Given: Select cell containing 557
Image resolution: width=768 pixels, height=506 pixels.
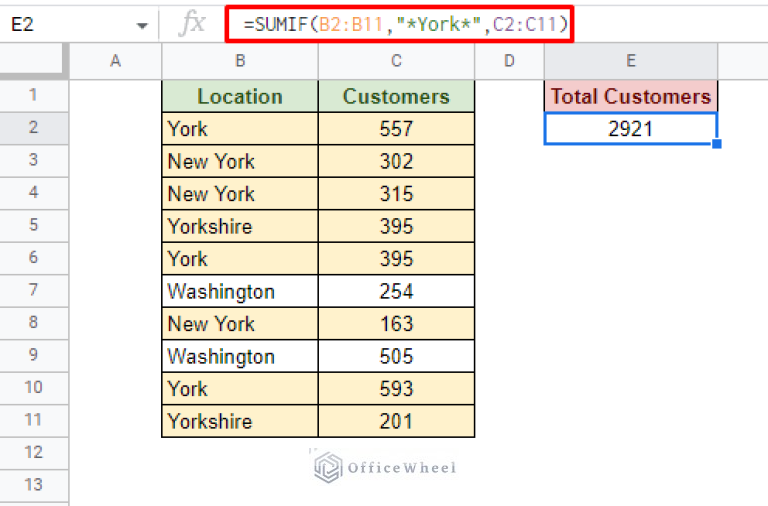Looking at the screenshot, I should [396, 129].
